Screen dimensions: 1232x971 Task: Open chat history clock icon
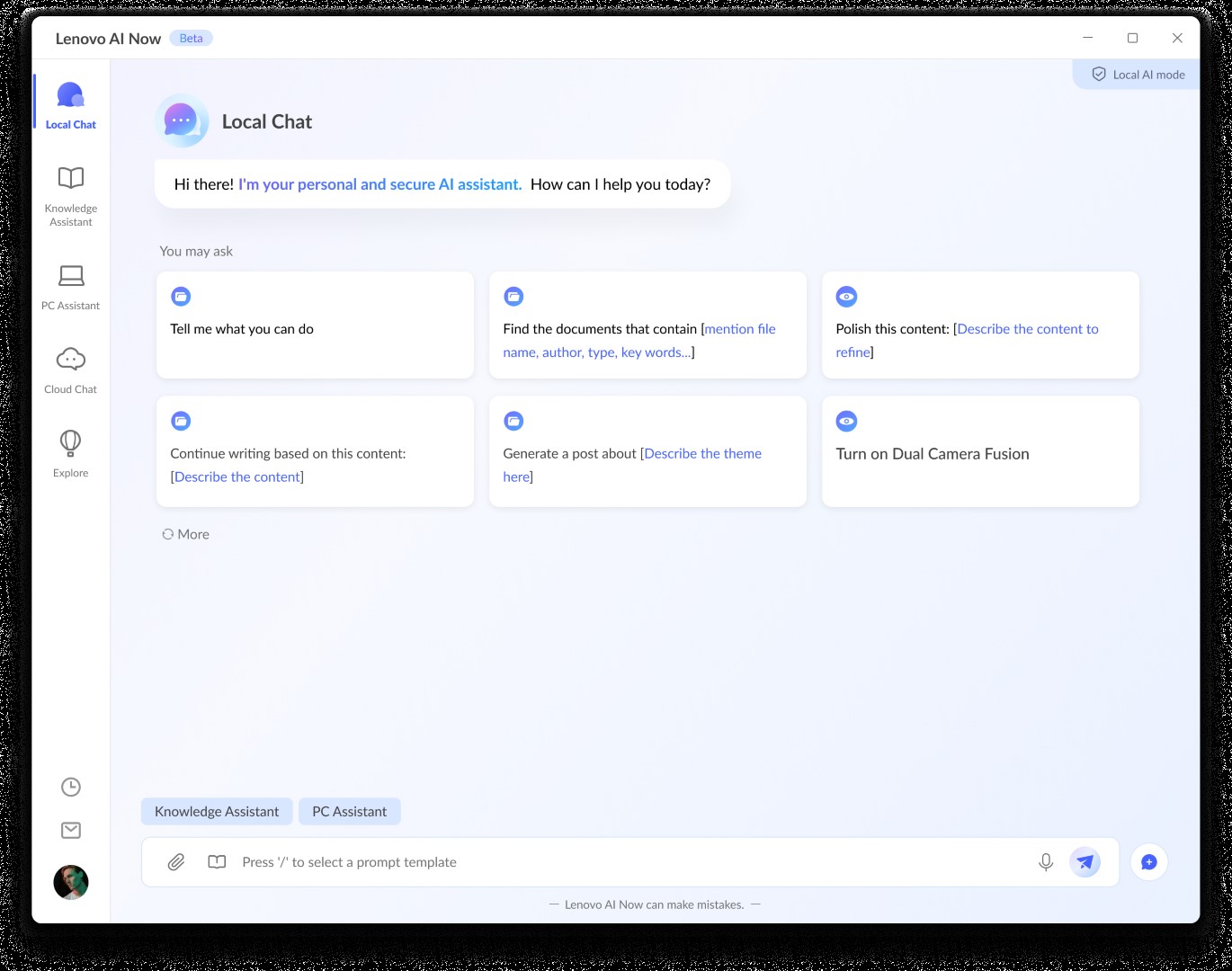tap(71, 788)
